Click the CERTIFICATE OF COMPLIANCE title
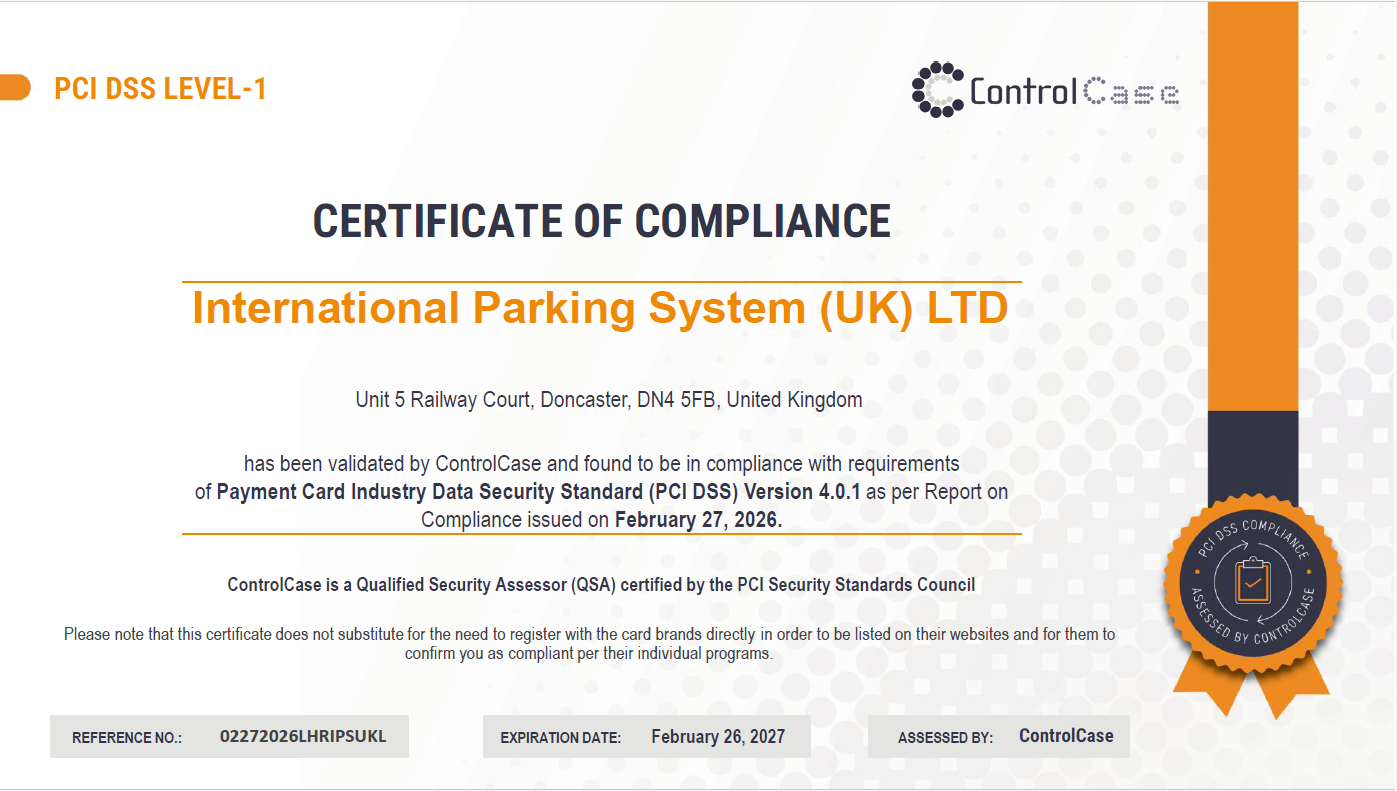The image size is (1397, 791). pyautogui.click(x=601, y=221)
